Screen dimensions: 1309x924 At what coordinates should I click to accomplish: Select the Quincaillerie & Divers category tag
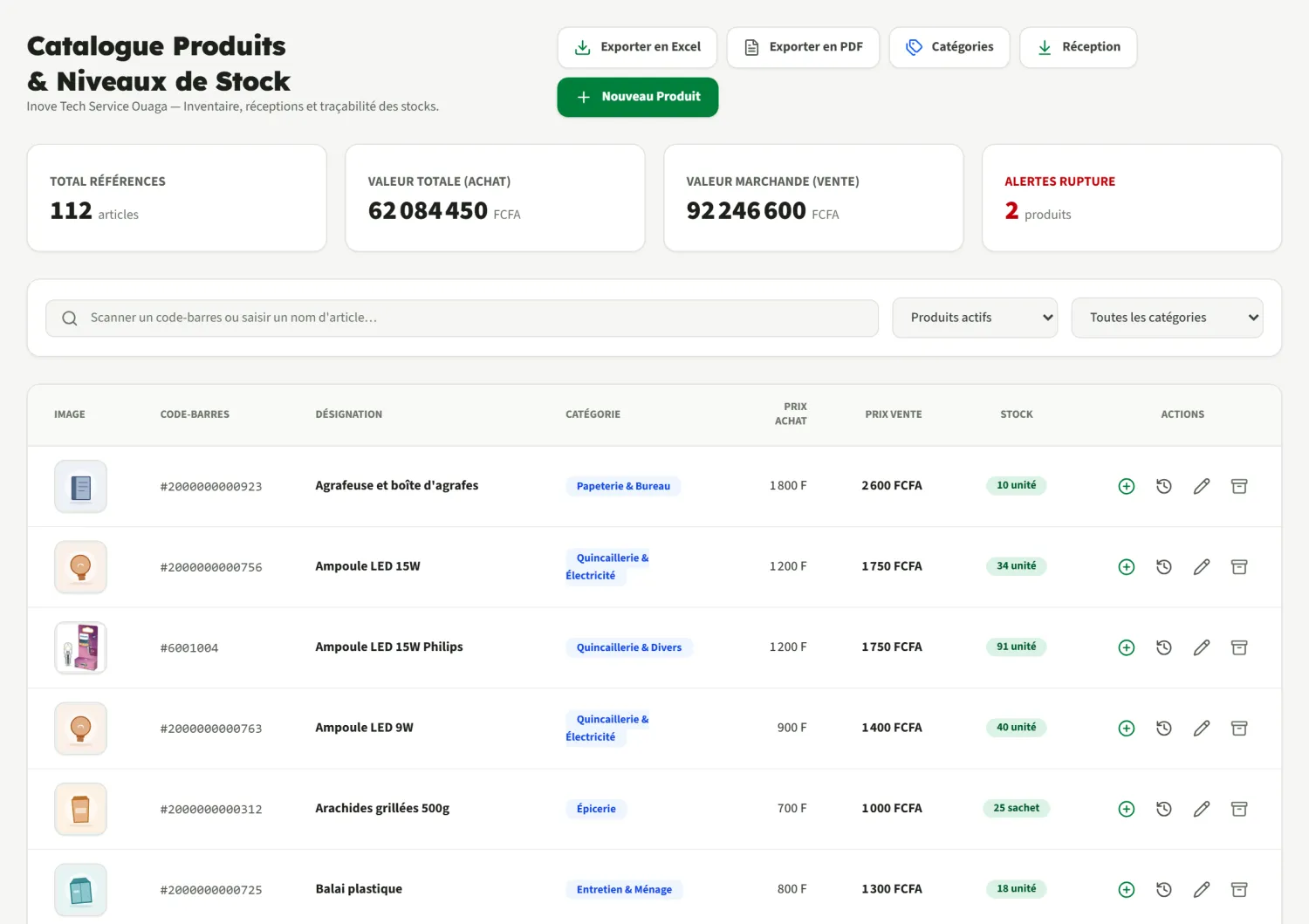click(x=629, y=647)
